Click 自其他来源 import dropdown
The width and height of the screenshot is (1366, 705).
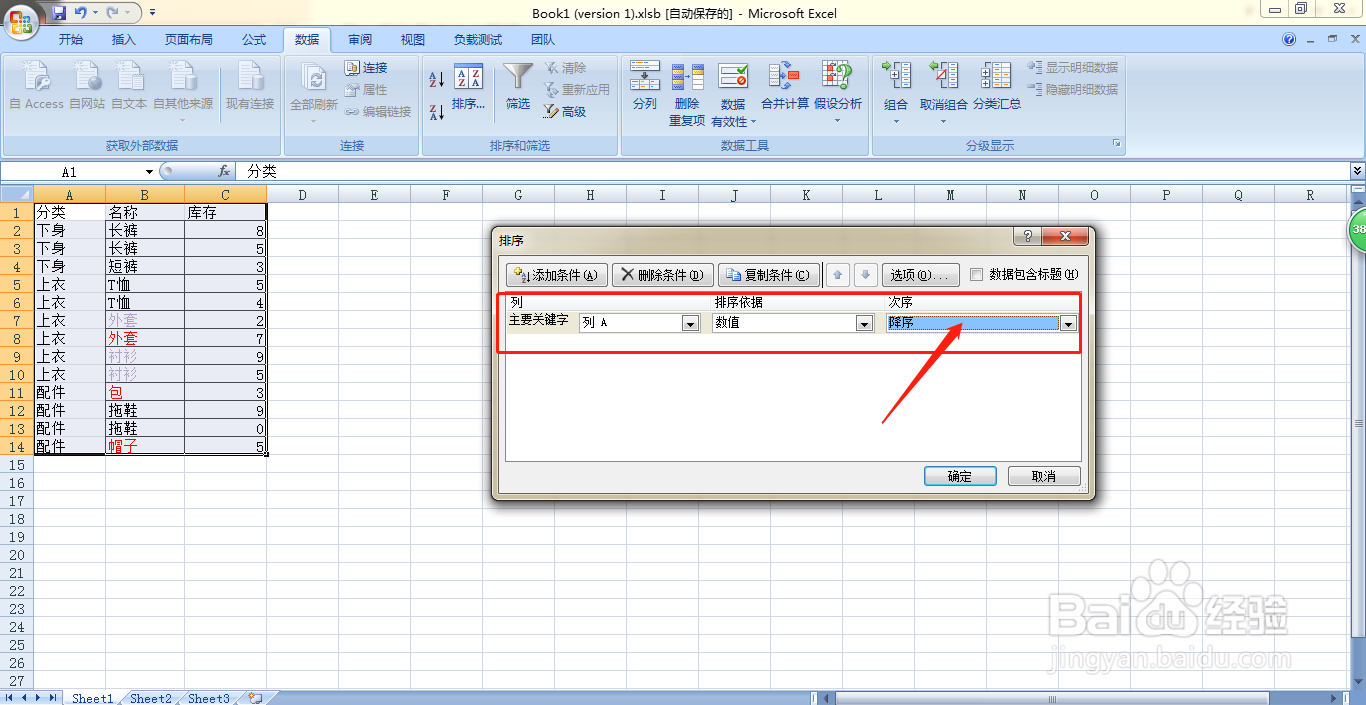183,92
